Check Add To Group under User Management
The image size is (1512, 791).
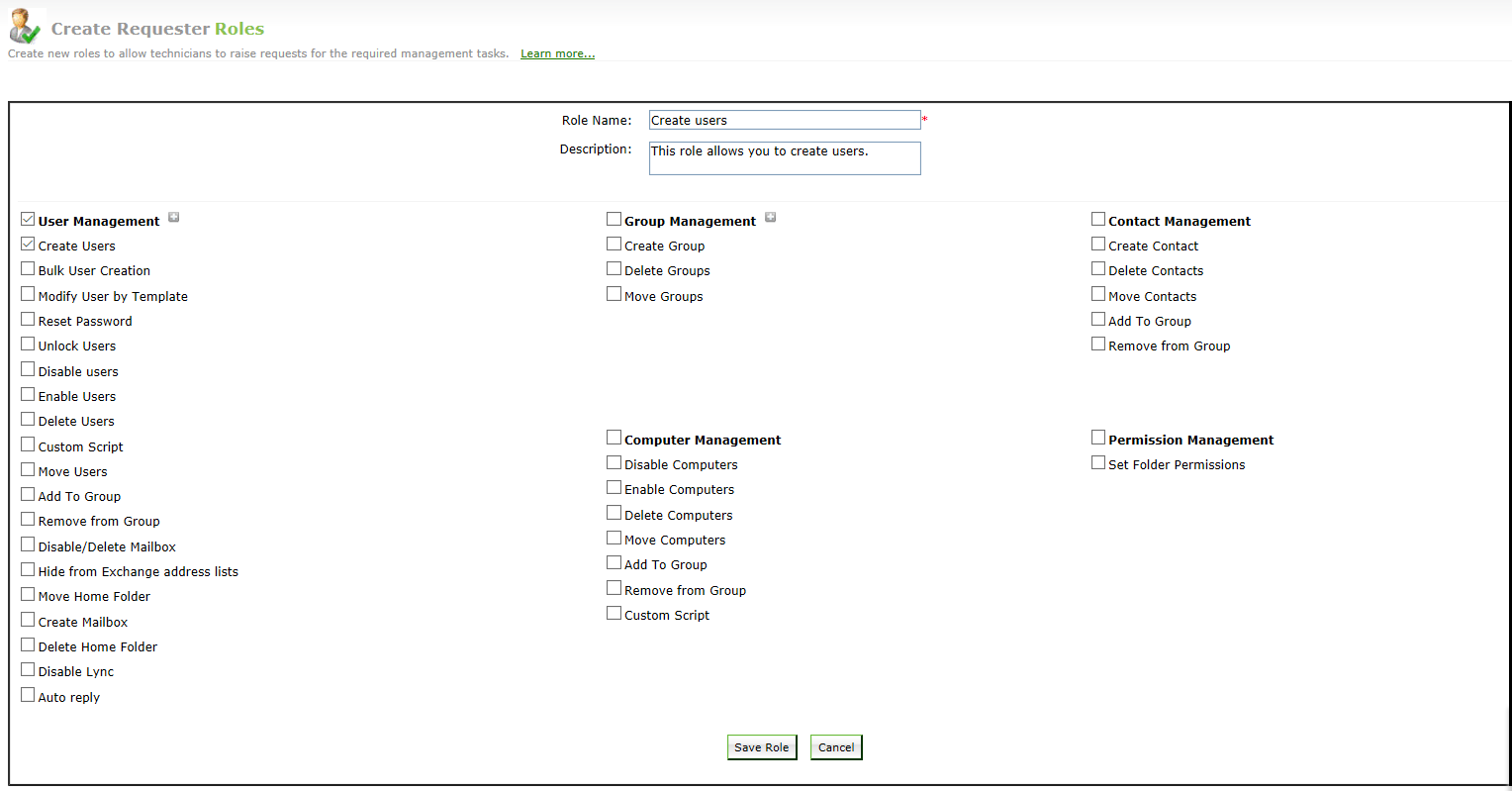coord(28,494)
